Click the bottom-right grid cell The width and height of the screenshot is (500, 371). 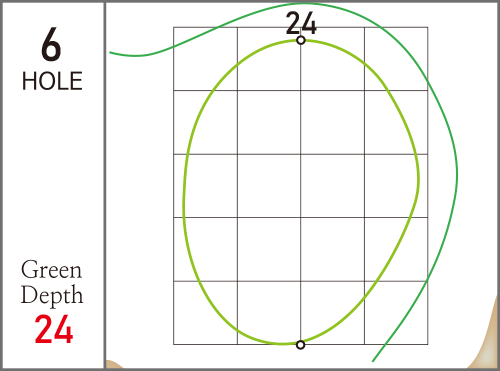coord(396,313)
